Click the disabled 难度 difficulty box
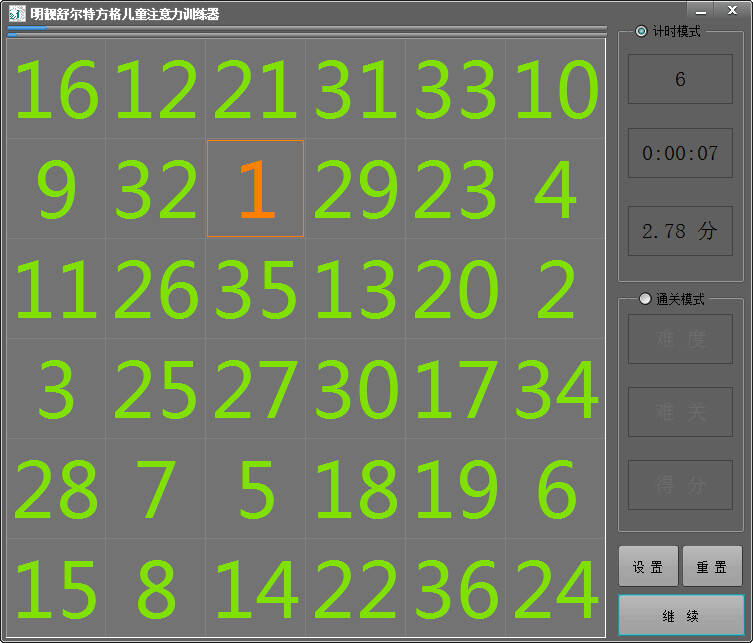 pos(680,339)
